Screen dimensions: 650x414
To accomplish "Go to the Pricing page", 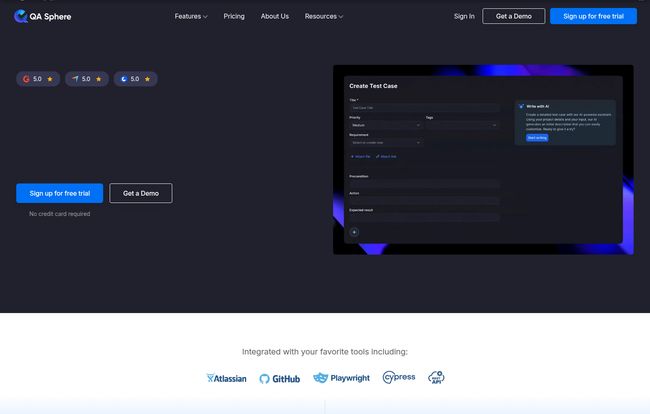I will pyautogui.click(x=234, y=16).
